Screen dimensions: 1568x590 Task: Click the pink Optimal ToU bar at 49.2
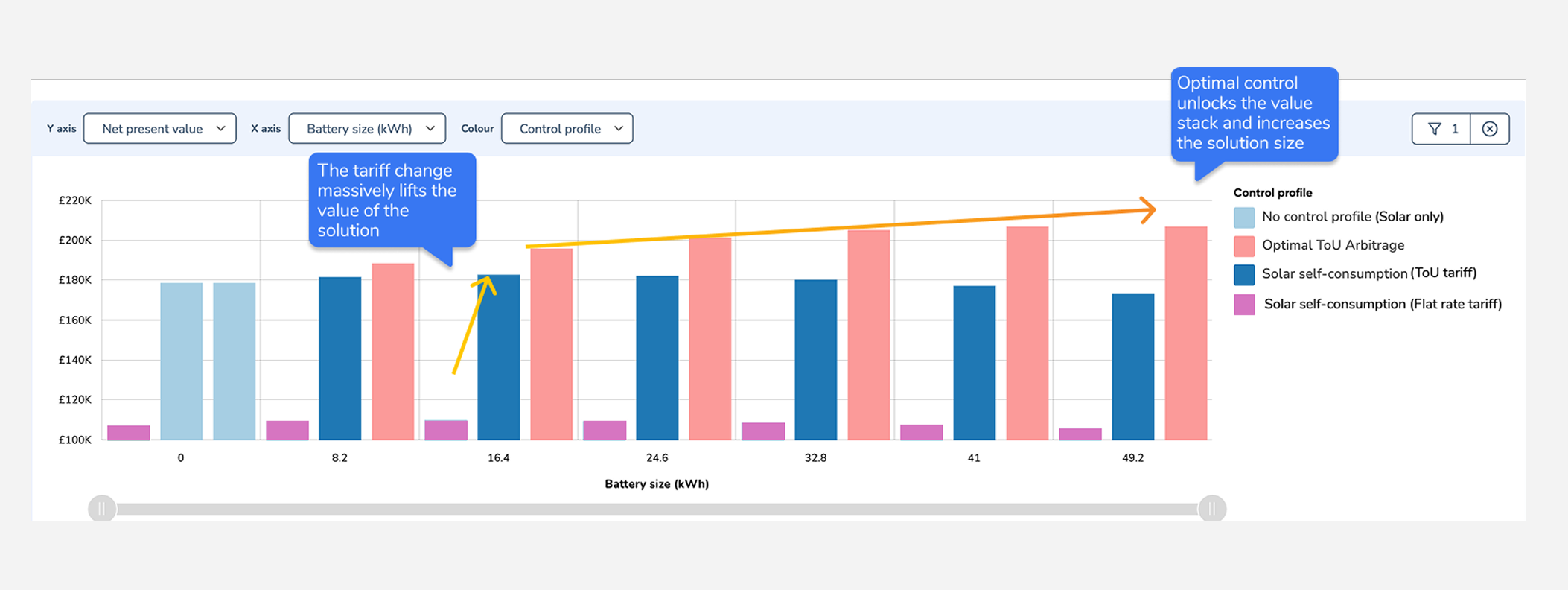(1185, 333)
